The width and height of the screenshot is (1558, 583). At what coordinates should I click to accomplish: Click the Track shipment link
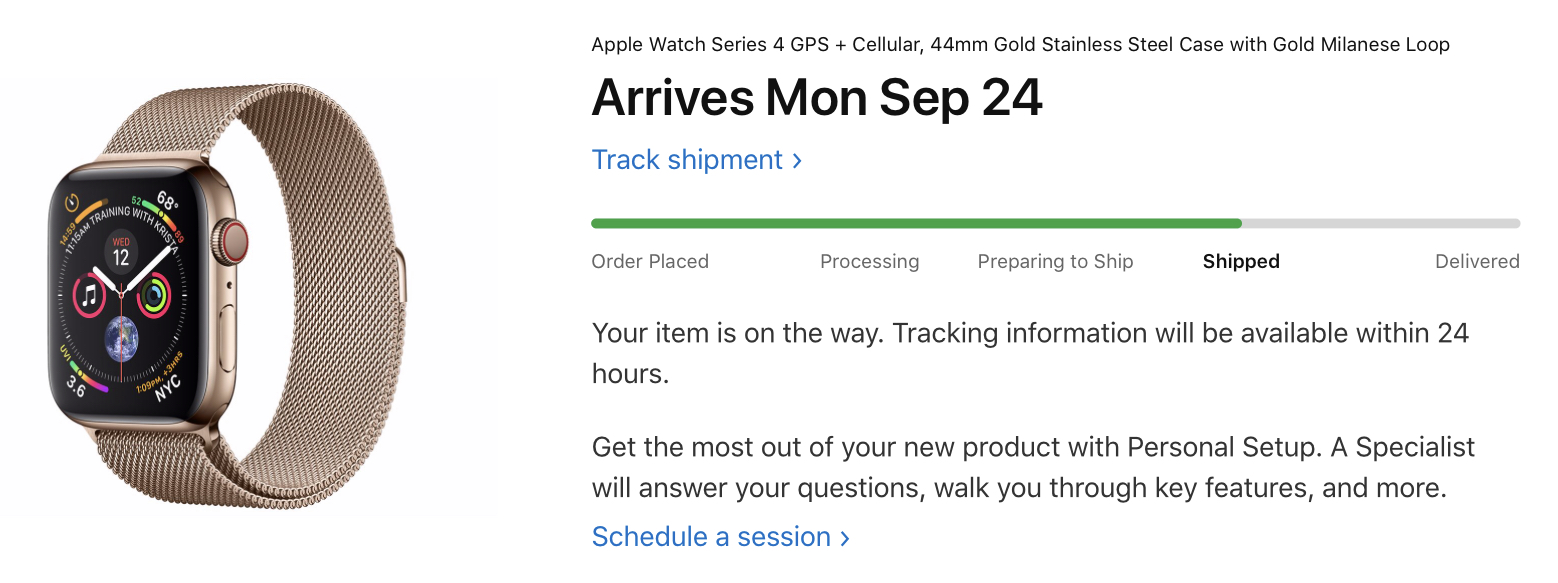pyautogui.click(x=687, y=160)
